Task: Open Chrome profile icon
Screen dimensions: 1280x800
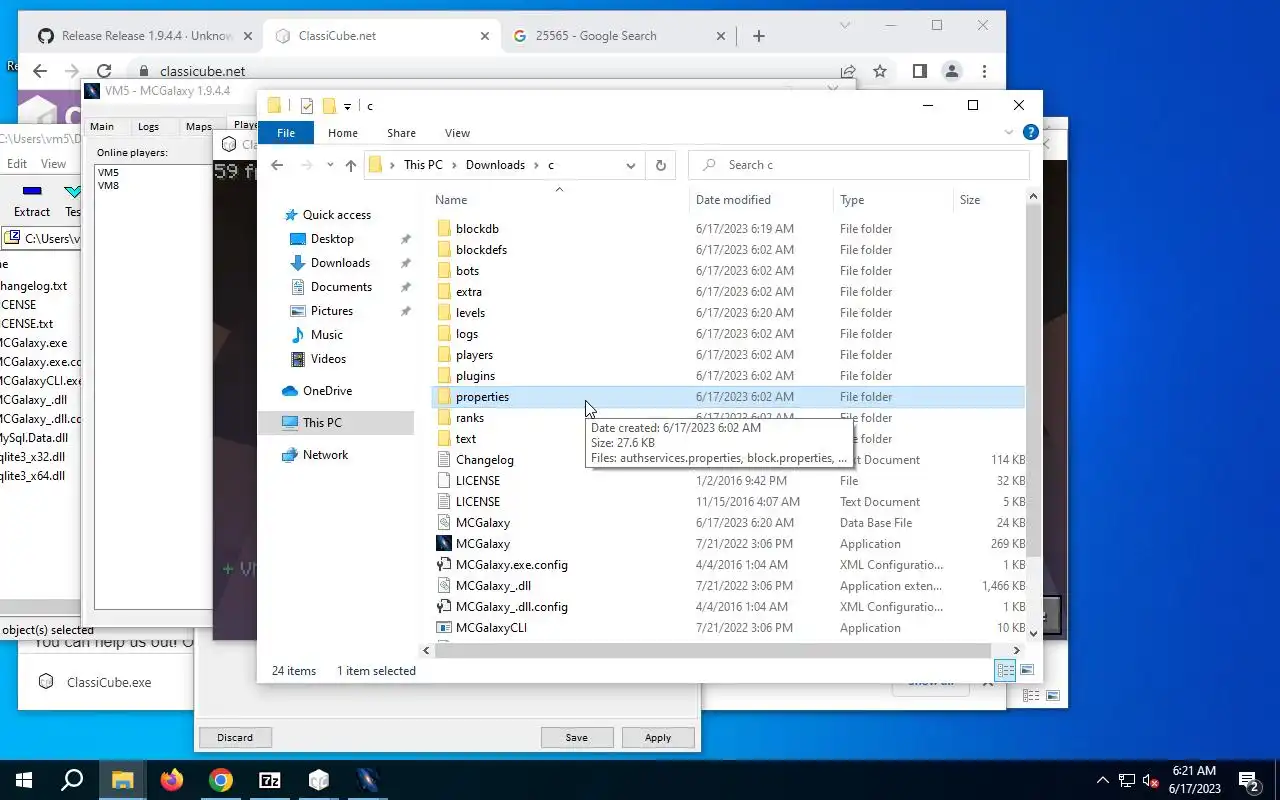Action: click(x=952, y=71)
